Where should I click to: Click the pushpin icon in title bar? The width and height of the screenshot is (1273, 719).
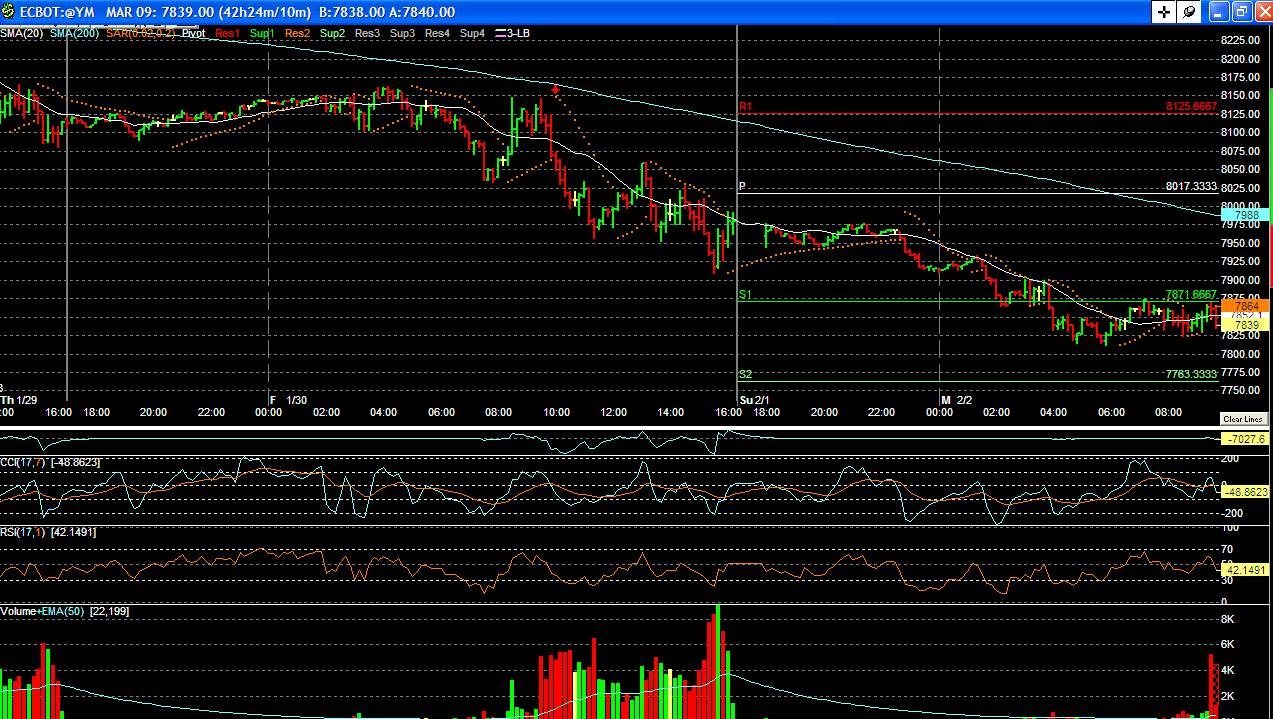(x=1188, y=12)
